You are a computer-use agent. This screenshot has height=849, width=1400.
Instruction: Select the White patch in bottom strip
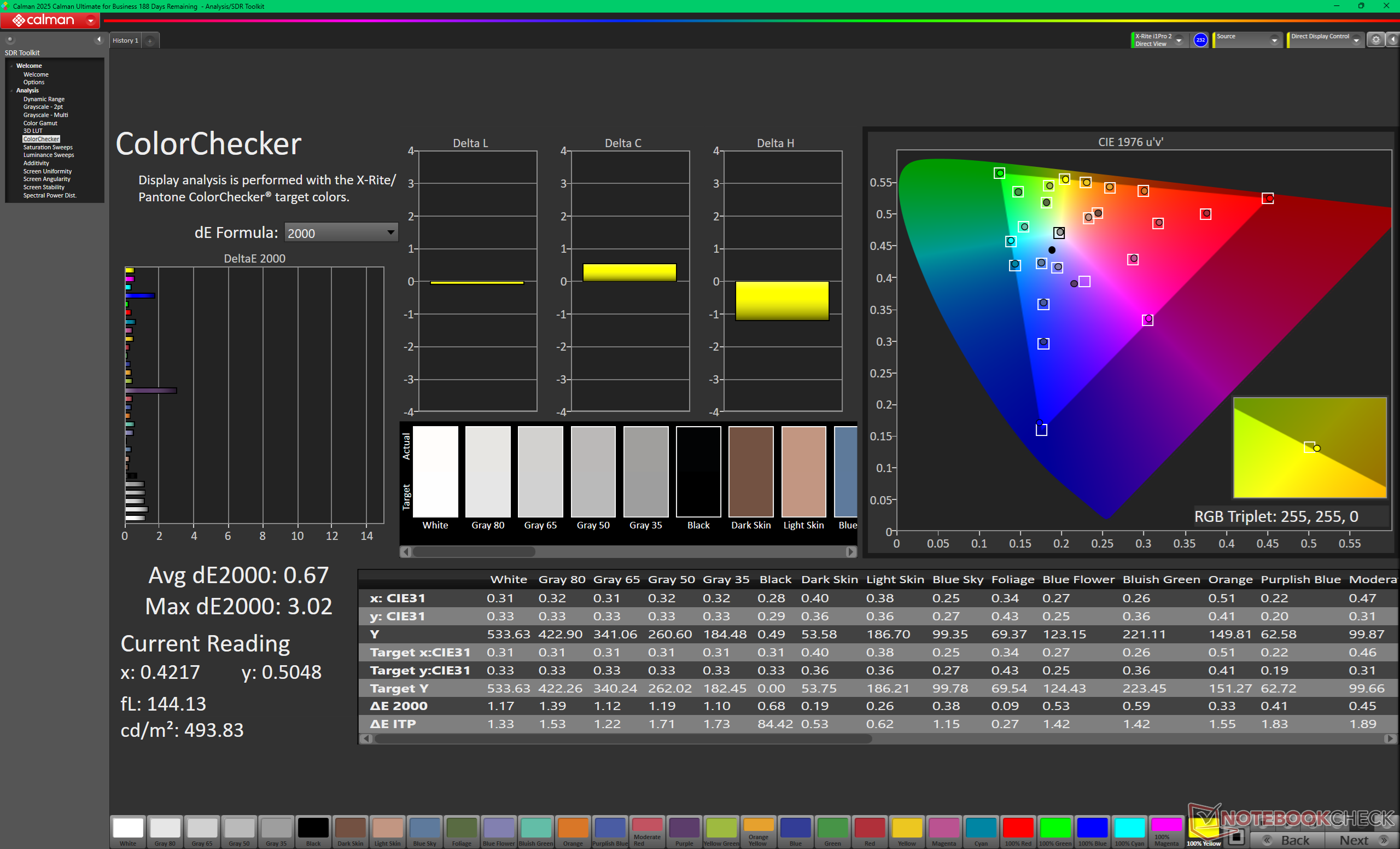(x=128, y=832)
